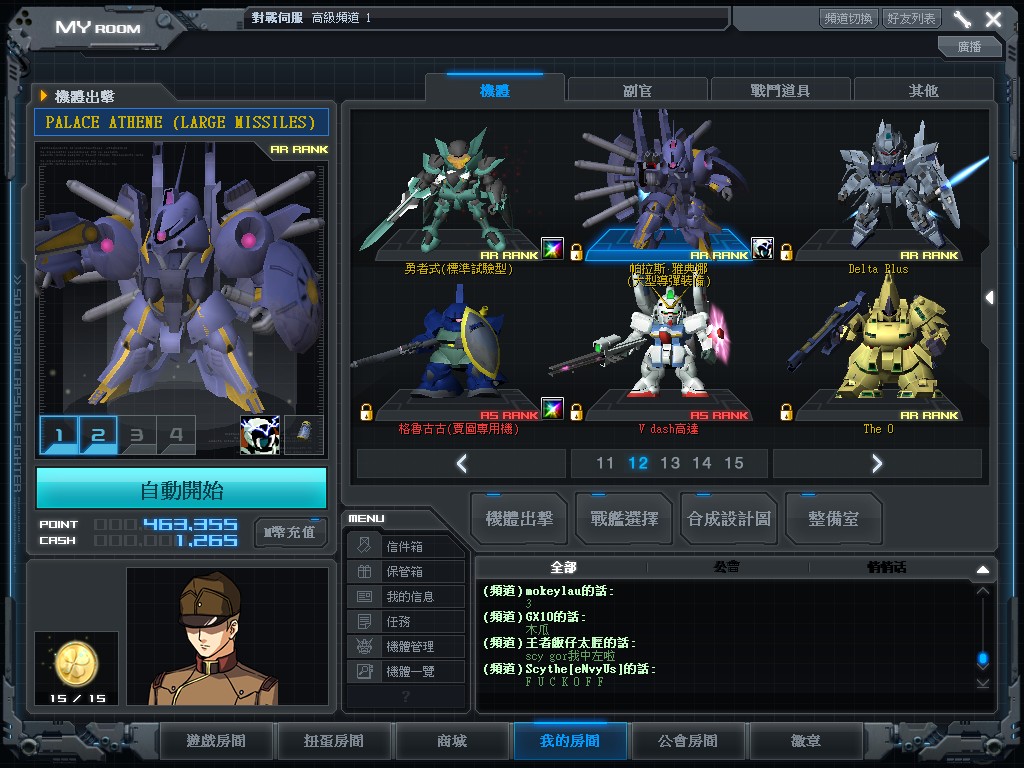Screen dimensions: 1024x768
Task: Click the rainbow cube icon on 勇者式 card
Action: pyautogui.click(x=552, y=249)
